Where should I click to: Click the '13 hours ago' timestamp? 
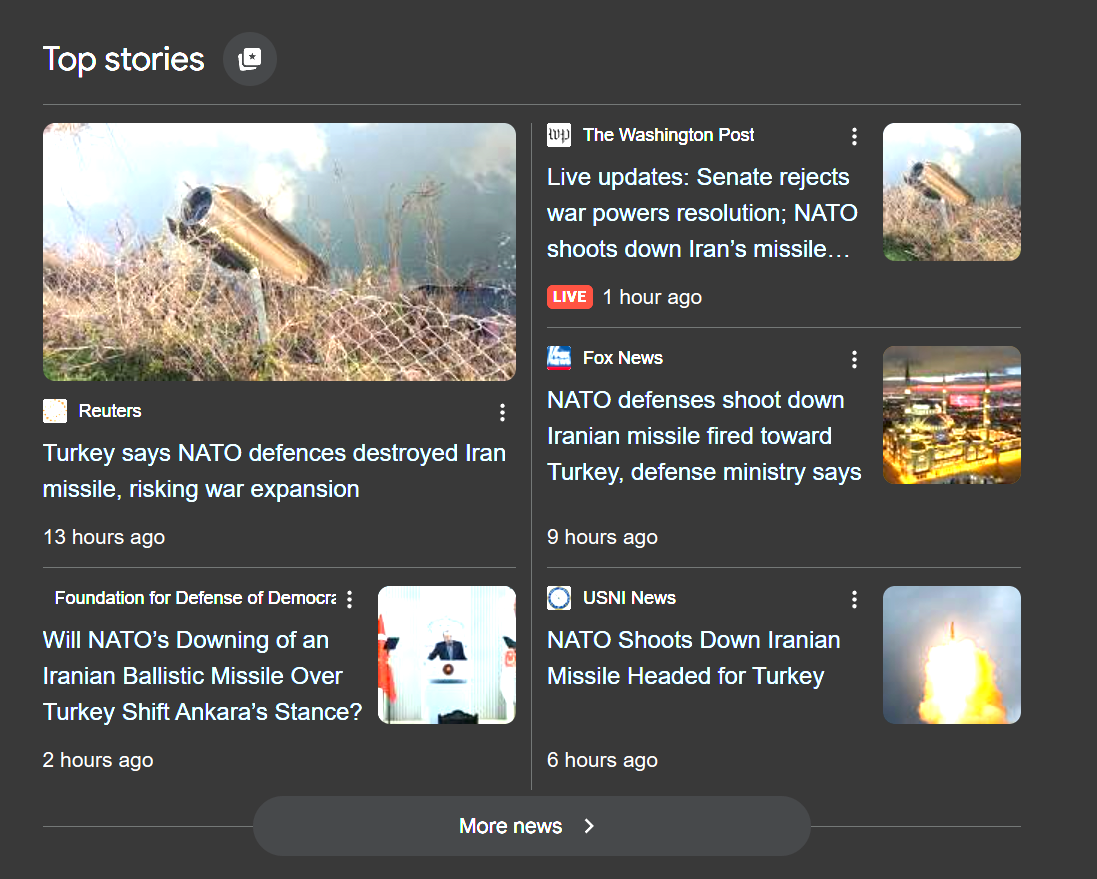tap(104, 537)
